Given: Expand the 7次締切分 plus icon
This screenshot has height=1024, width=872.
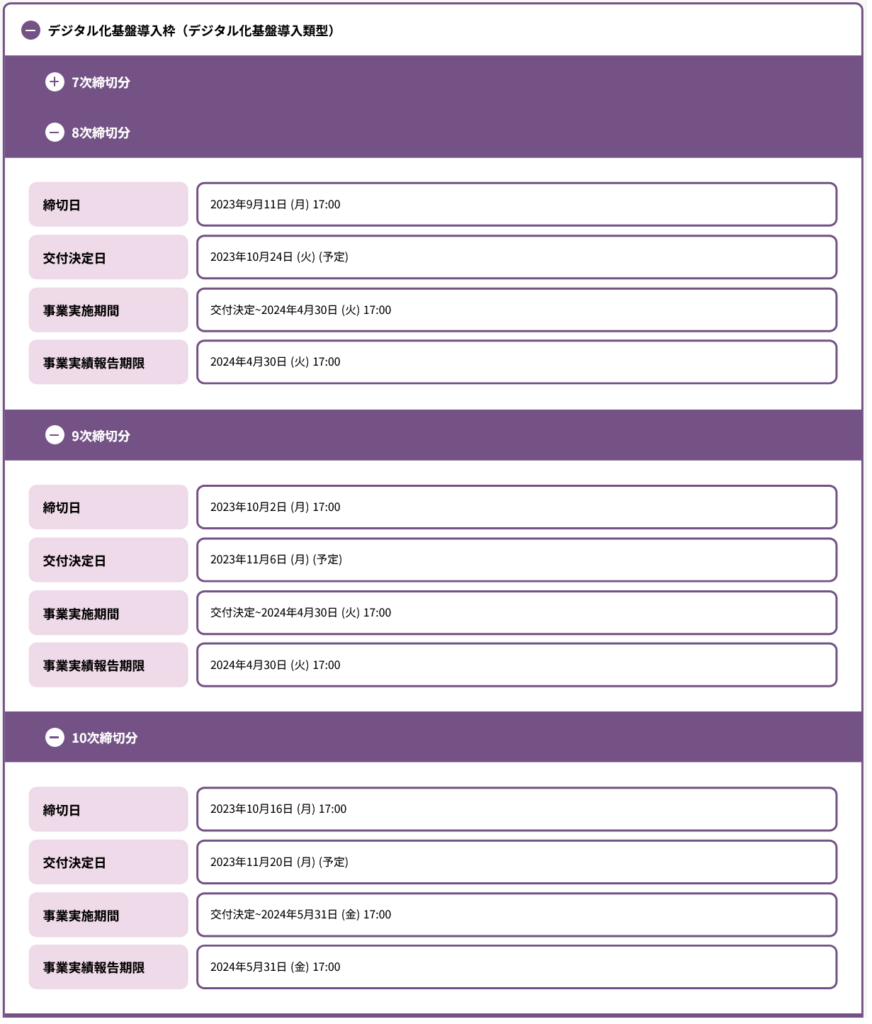Looking at the screenshot, I should pos(55,82).
